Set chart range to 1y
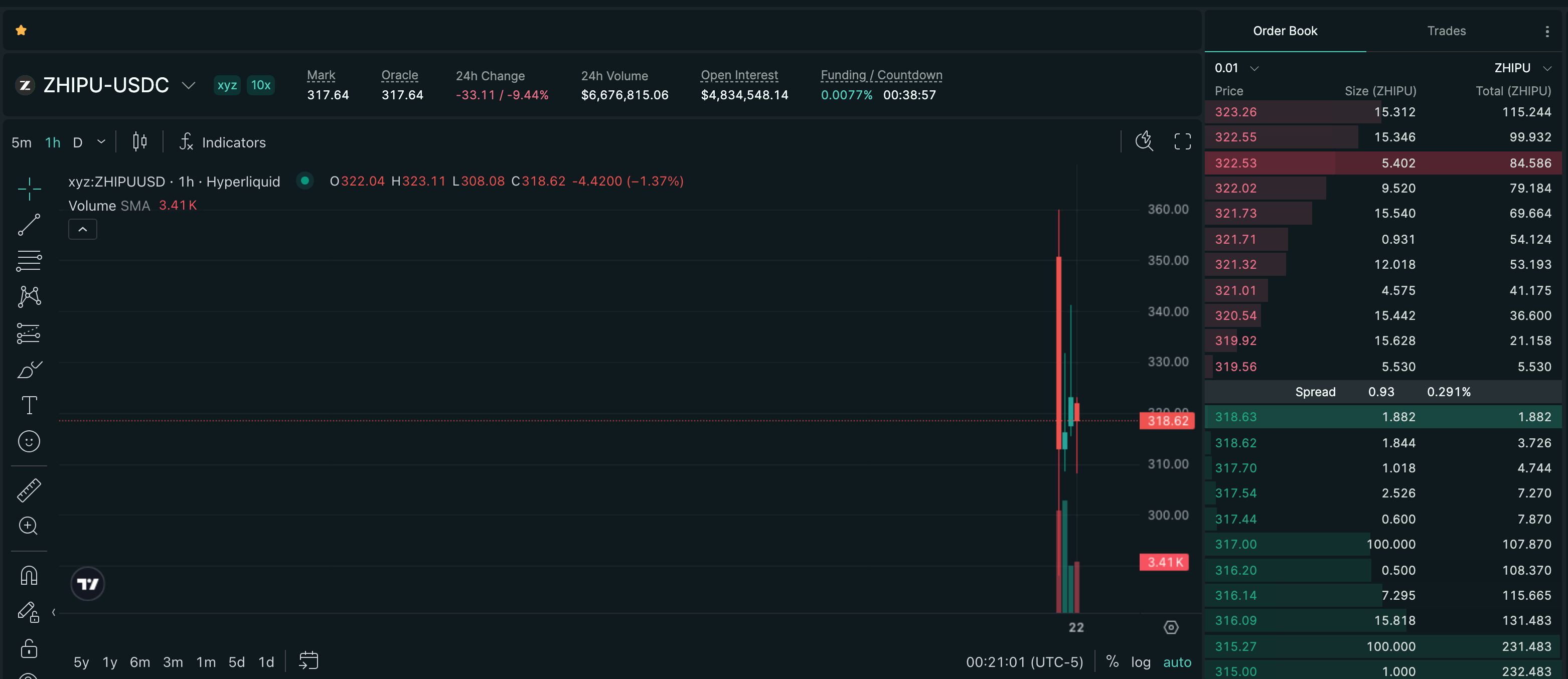Image resolution: width=1568 pixels, height=679 pixels. tap(110, 662)
